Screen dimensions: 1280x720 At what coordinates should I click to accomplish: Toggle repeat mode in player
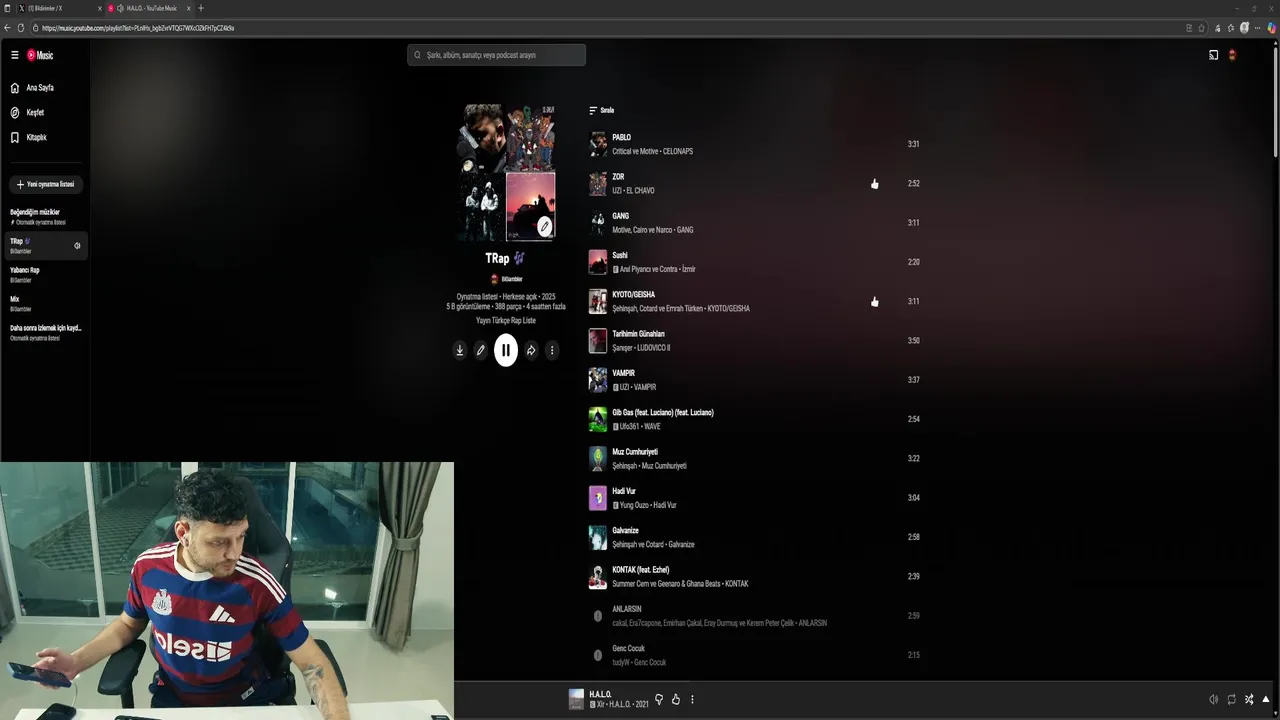1231,699
